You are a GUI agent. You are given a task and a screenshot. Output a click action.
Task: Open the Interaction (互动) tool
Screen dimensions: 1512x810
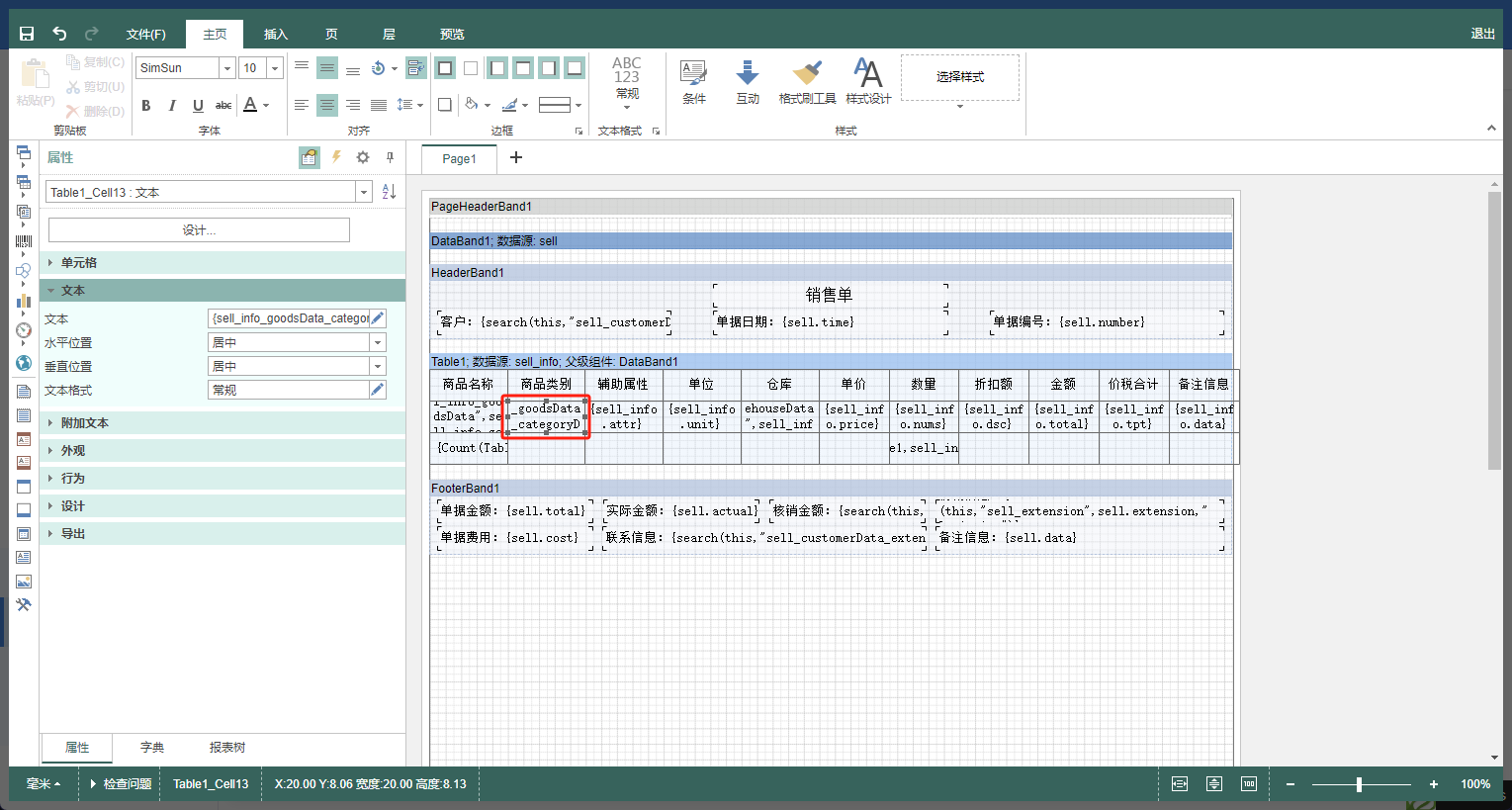coord(748,81)
